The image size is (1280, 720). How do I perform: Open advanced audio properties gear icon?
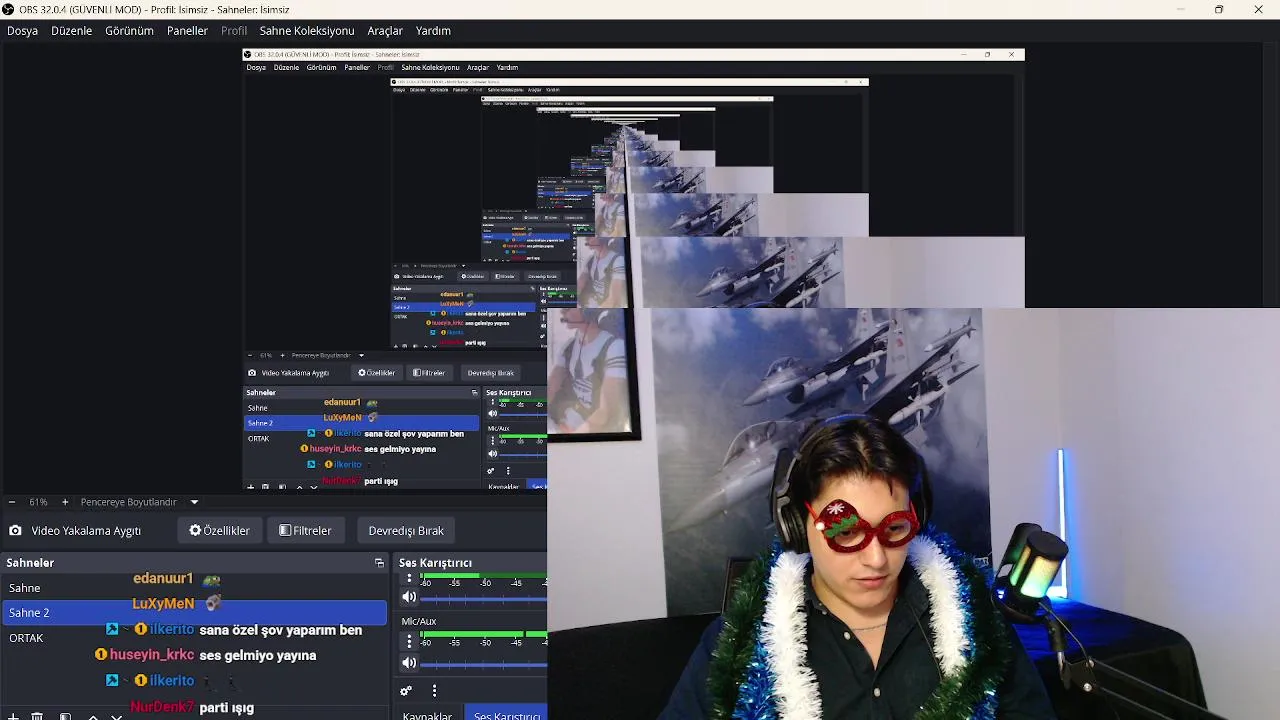tap(406, 691)
